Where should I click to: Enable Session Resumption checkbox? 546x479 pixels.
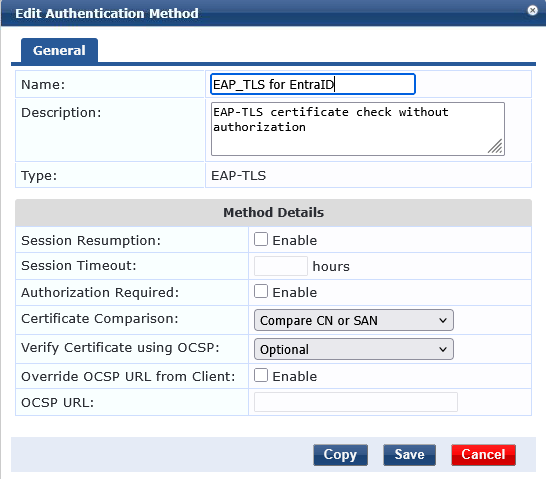click(261, 240)
